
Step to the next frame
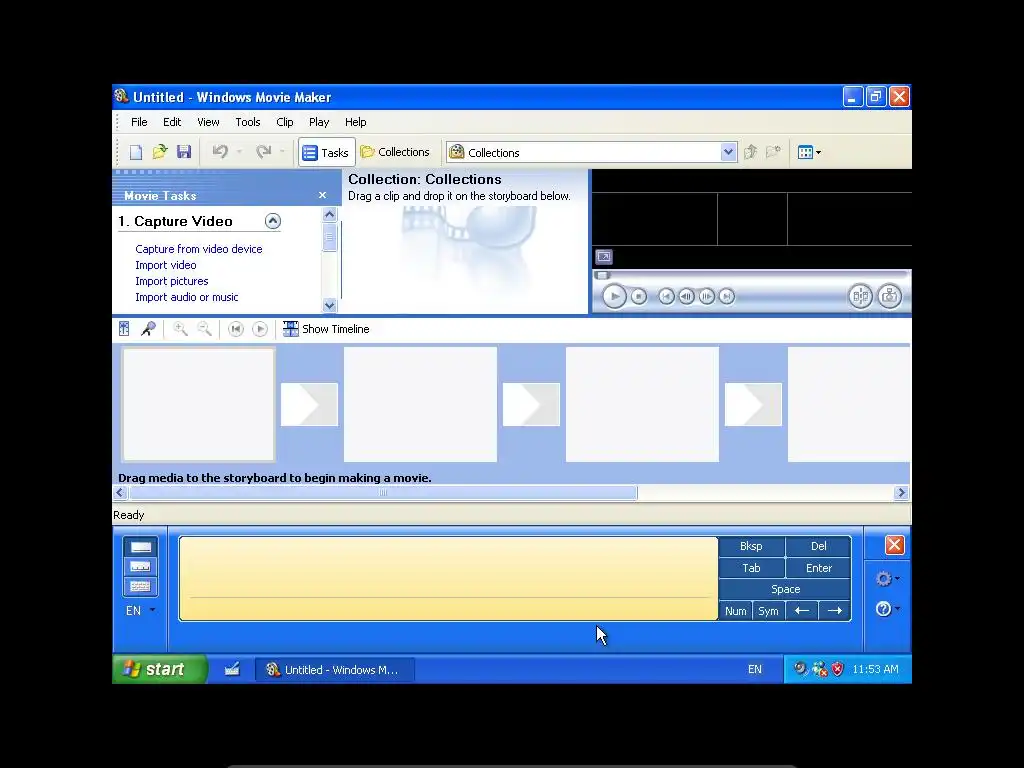tap(707, 296)
